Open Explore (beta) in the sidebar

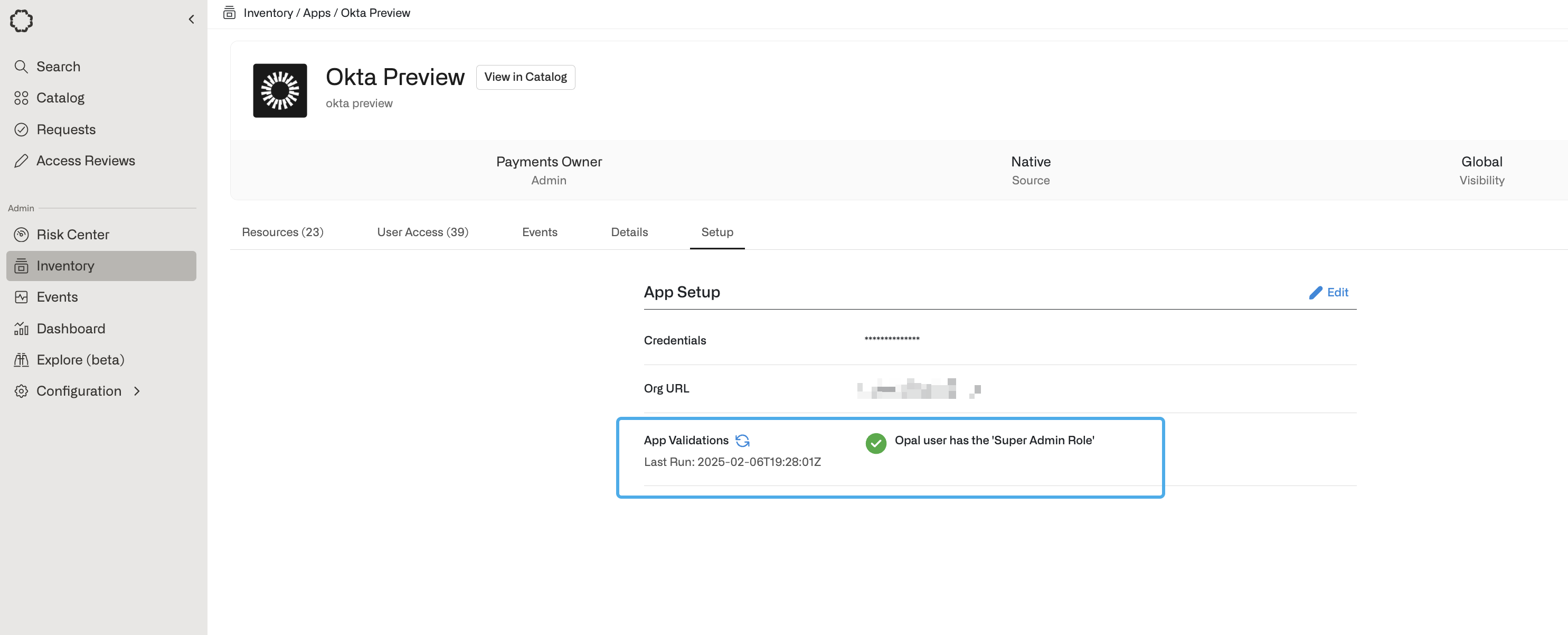coord(80,360)
